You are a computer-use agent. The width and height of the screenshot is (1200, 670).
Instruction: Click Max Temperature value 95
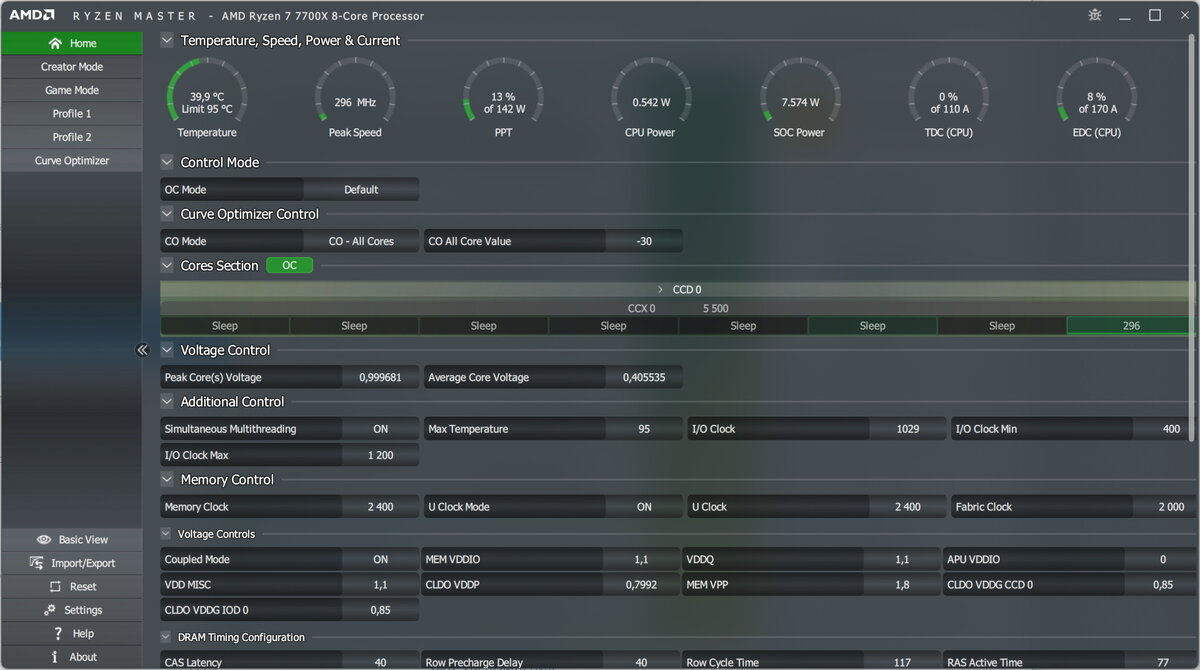(644, 429)
